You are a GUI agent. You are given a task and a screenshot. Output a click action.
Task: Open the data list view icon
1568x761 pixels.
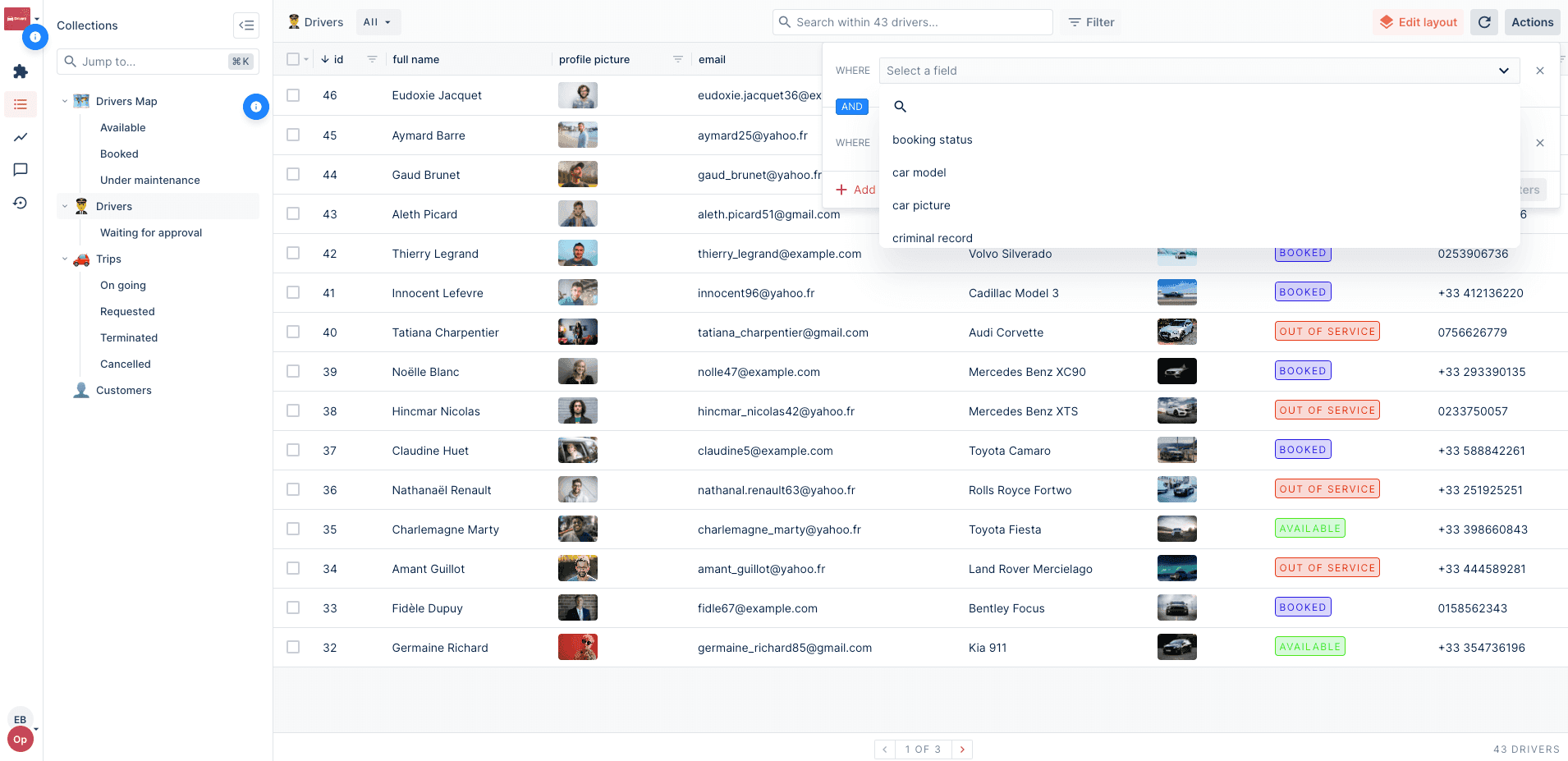click(x=21, y=104)
